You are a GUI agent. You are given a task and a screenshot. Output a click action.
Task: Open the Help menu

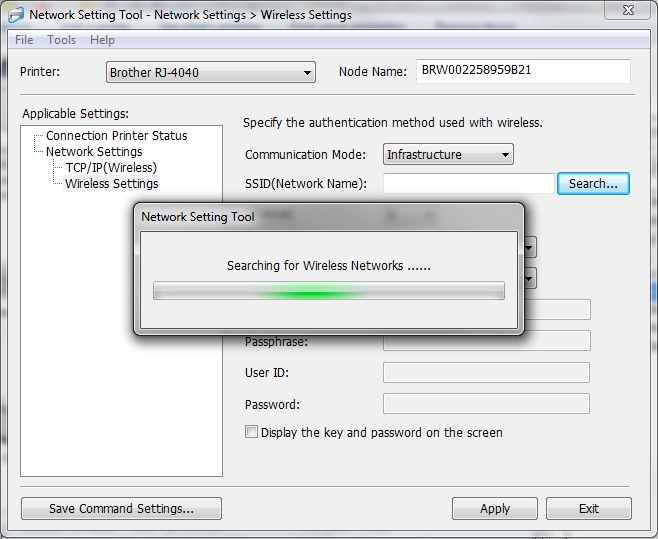[x=102, y=40]
